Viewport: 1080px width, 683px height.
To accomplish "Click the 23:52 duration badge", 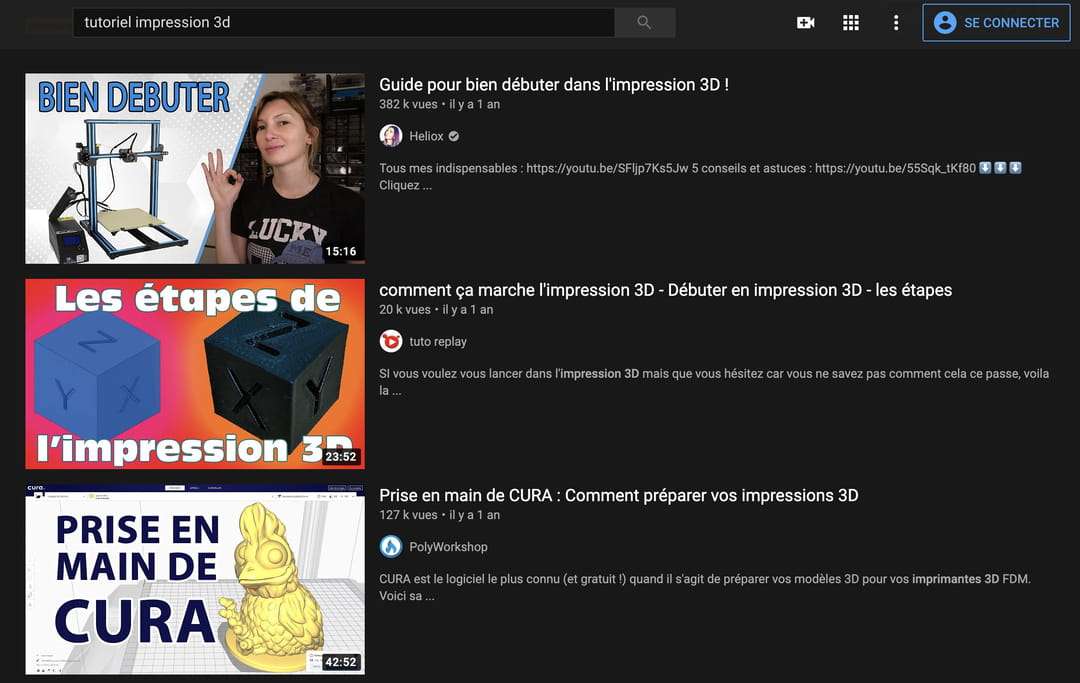I will [341, 456].
